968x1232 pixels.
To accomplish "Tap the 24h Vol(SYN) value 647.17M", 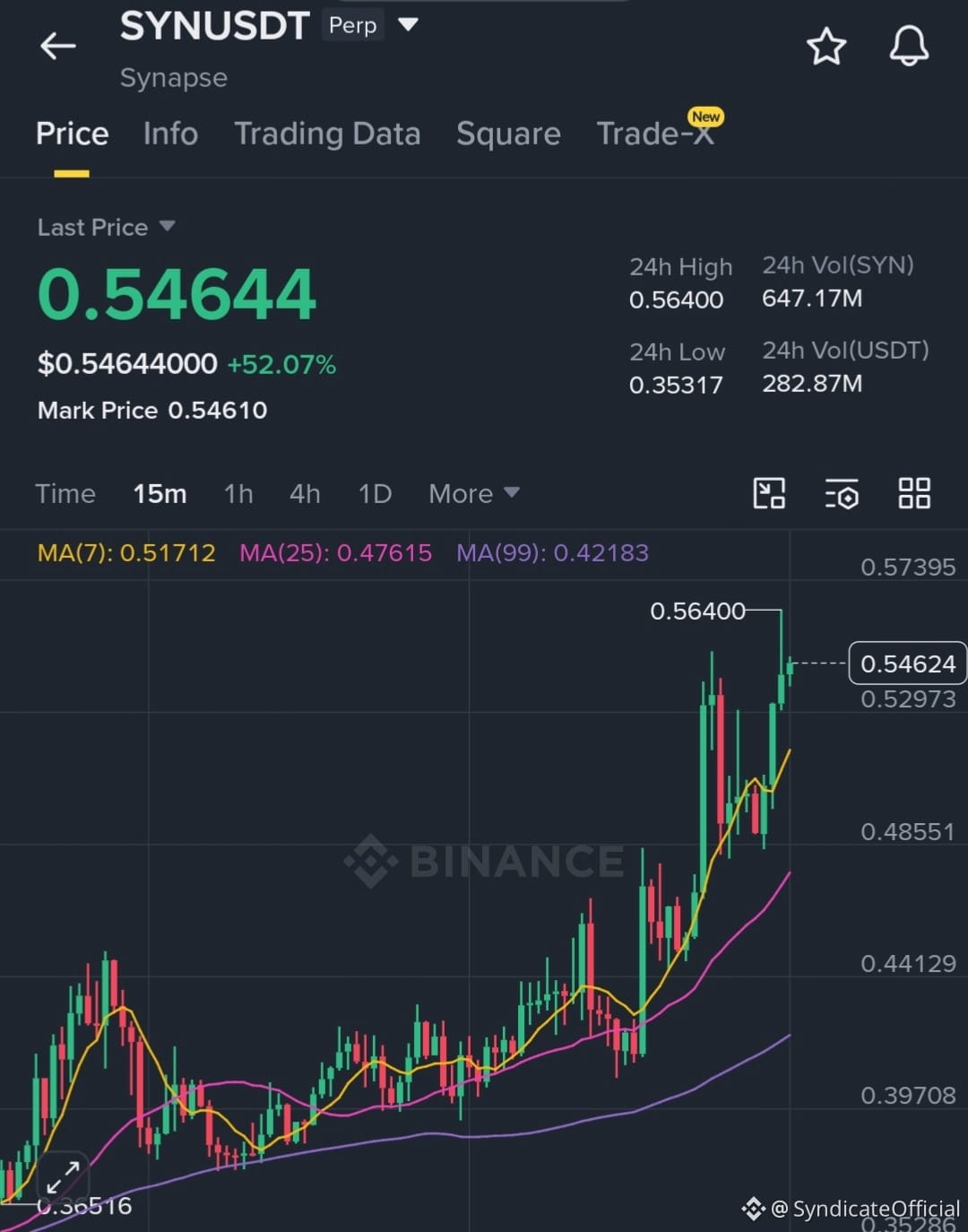I will point(812,298).
